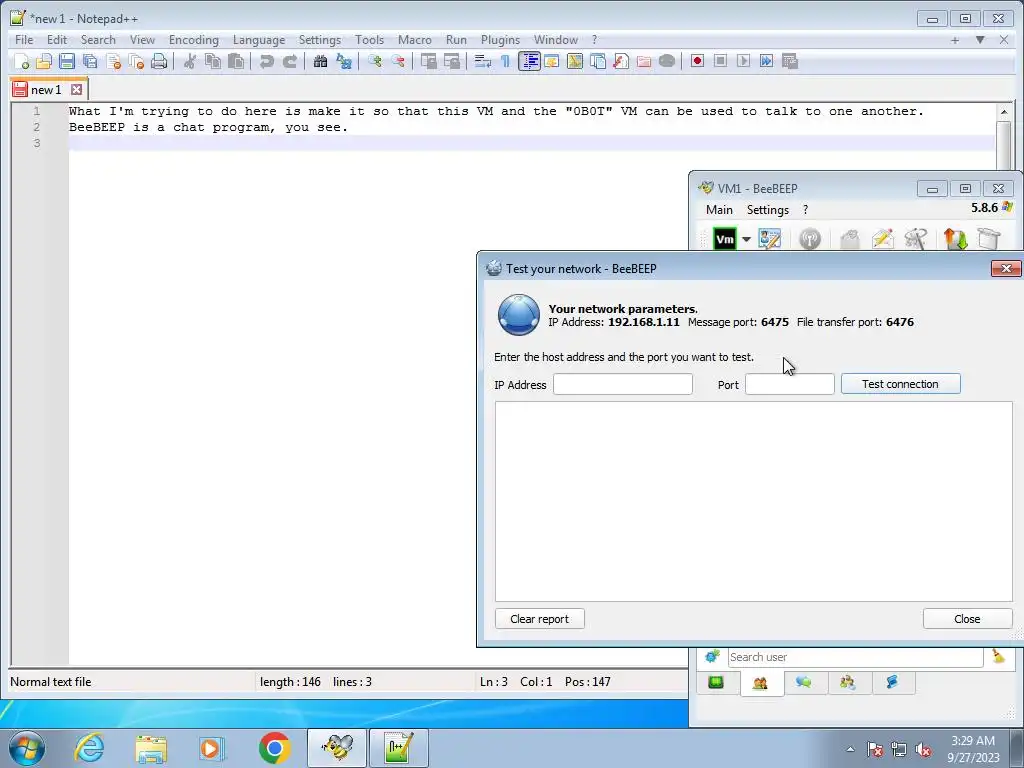Create a new file in Notepad++ toolbar
The image size is (1024, 768).
click(22, 61)
